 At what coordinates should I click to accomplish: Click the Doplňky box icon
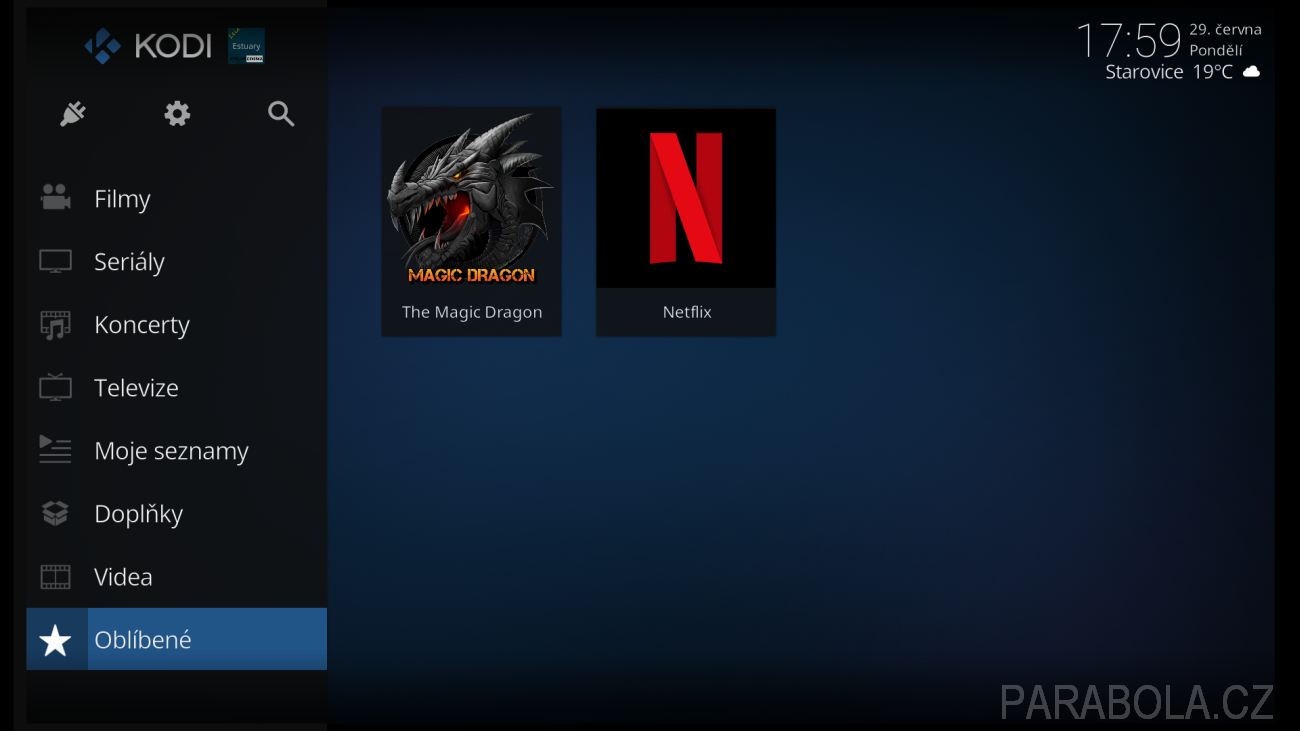pyautogui.click(x=55, y=514)
